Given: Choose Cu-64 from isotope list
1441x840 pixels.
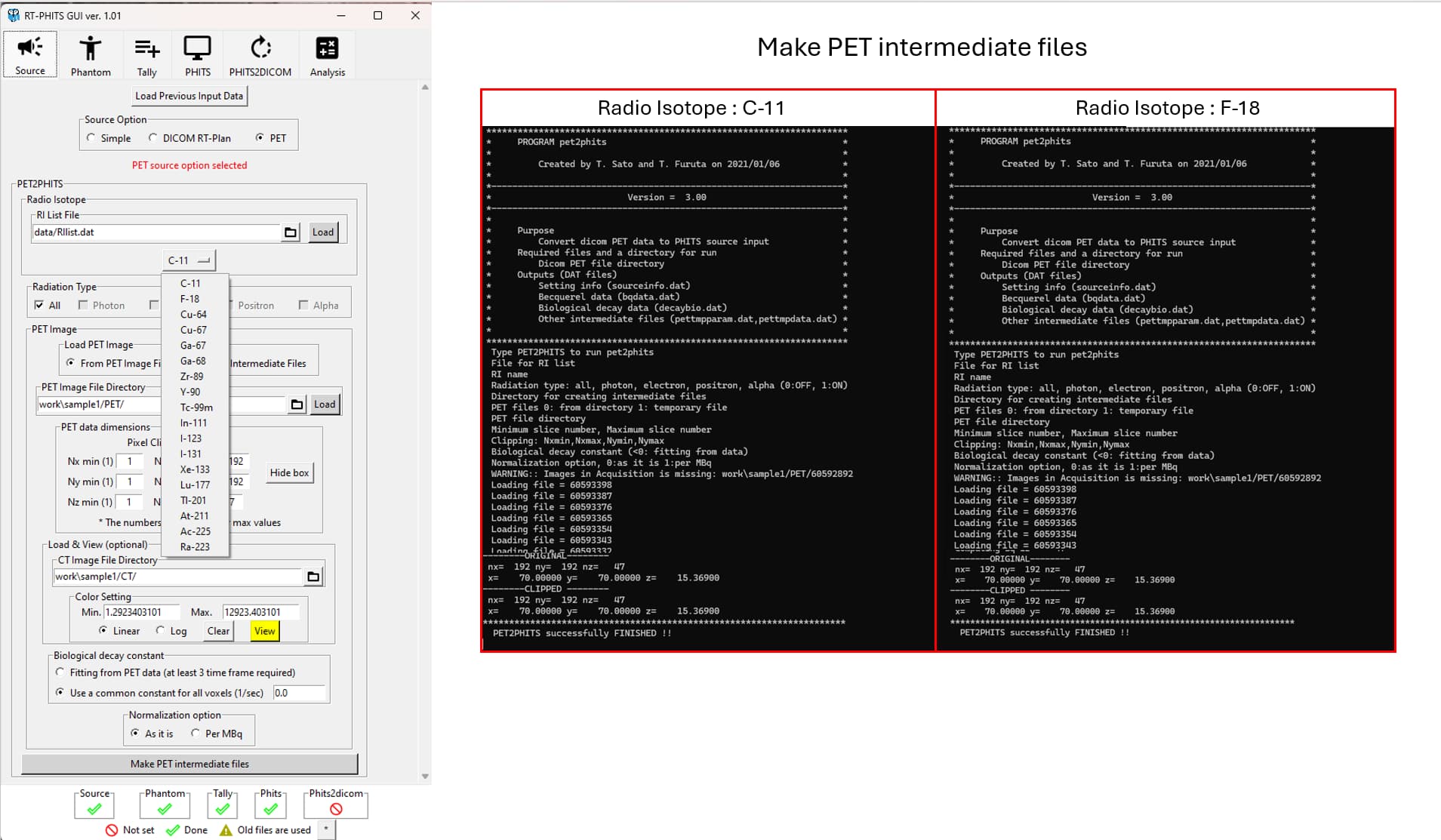Looking at the screenshot, I should click(196, 315).
